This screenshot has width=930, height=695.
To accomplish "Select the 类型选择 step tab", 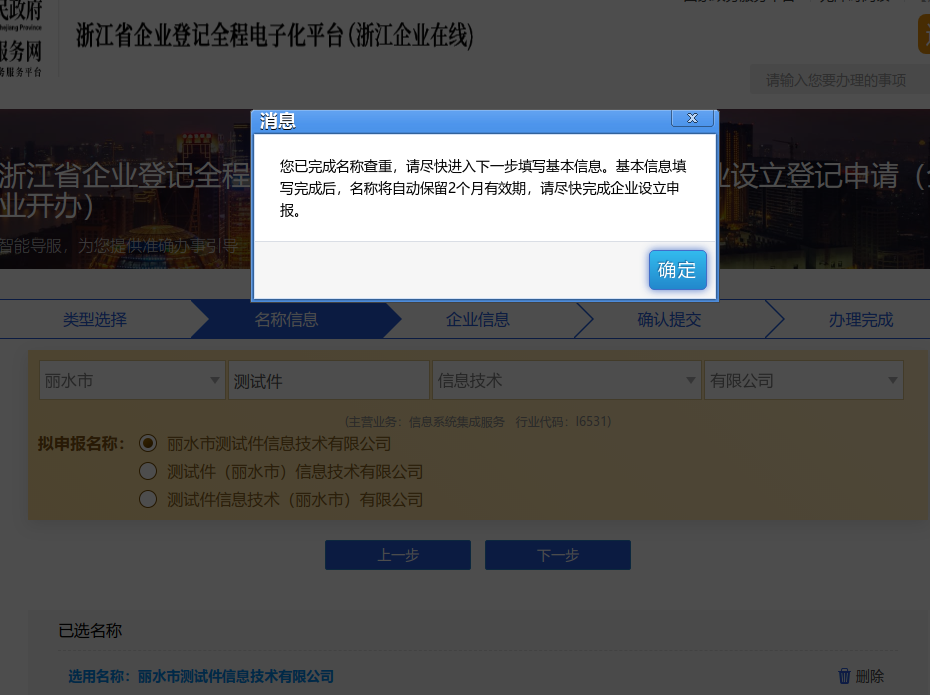I will click(x=95, y=320).
